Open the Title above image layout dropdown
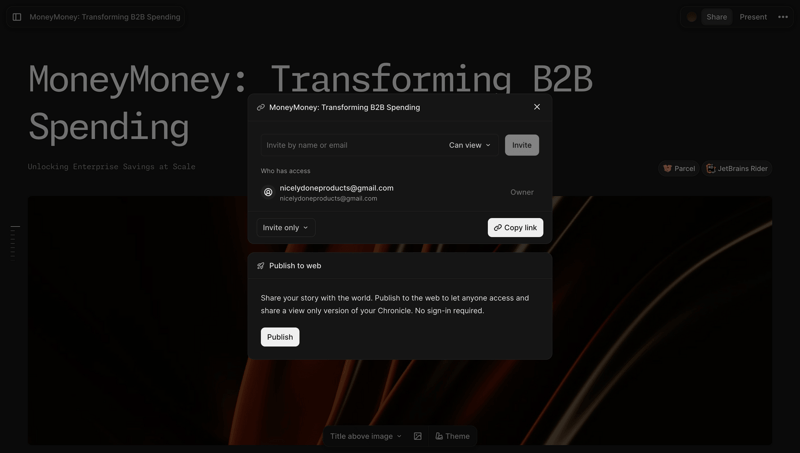The height and width of the screenshot is (453, 800). point(366,436)
